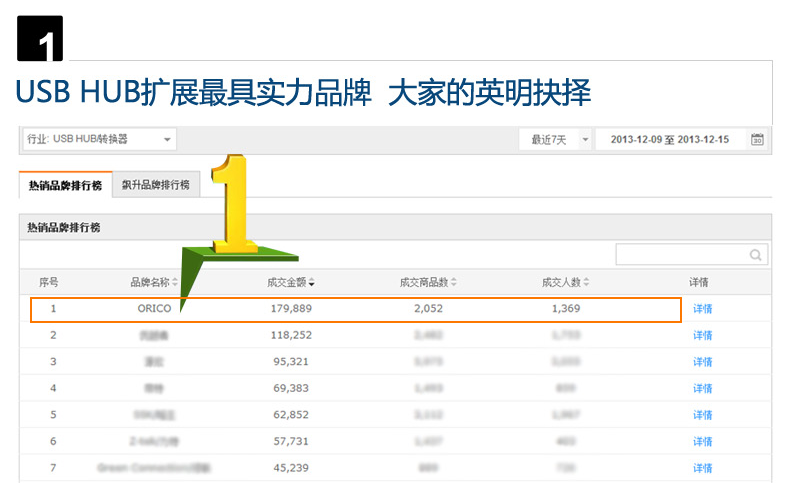
Task: Open 详情 link for the 45,239 row
Action: [702, 468]
